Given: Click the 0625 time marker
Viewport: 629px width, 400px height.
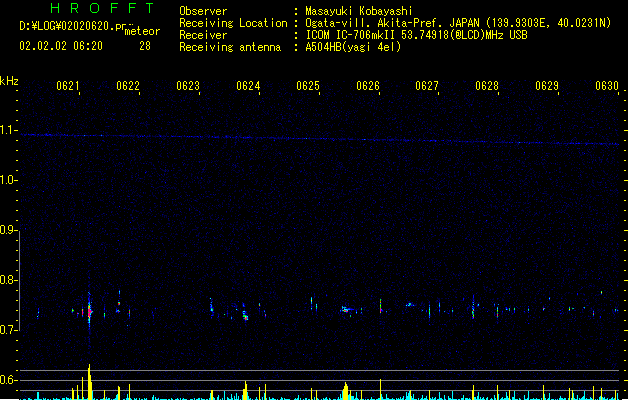Looking at the screenshot, I should [308, 86].
